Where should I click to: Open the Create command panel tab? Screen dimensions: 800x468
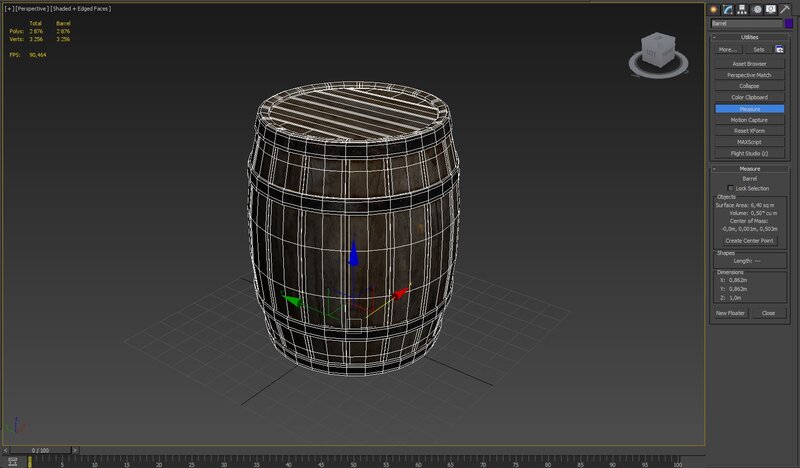(x=716, y=9)
